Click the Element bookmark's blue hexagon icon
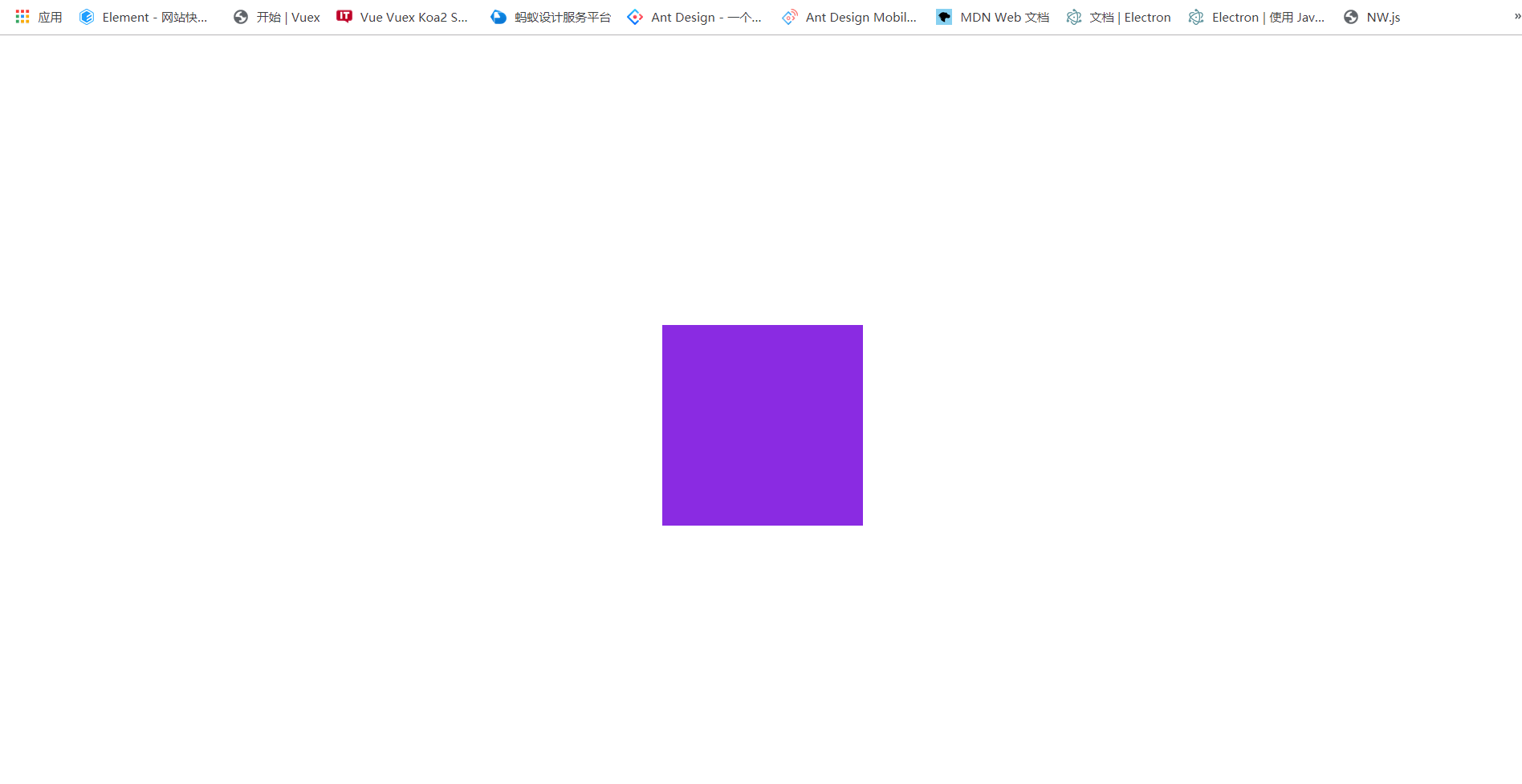The width and height of the screenshot is (1522, 784). coord(87,17)
